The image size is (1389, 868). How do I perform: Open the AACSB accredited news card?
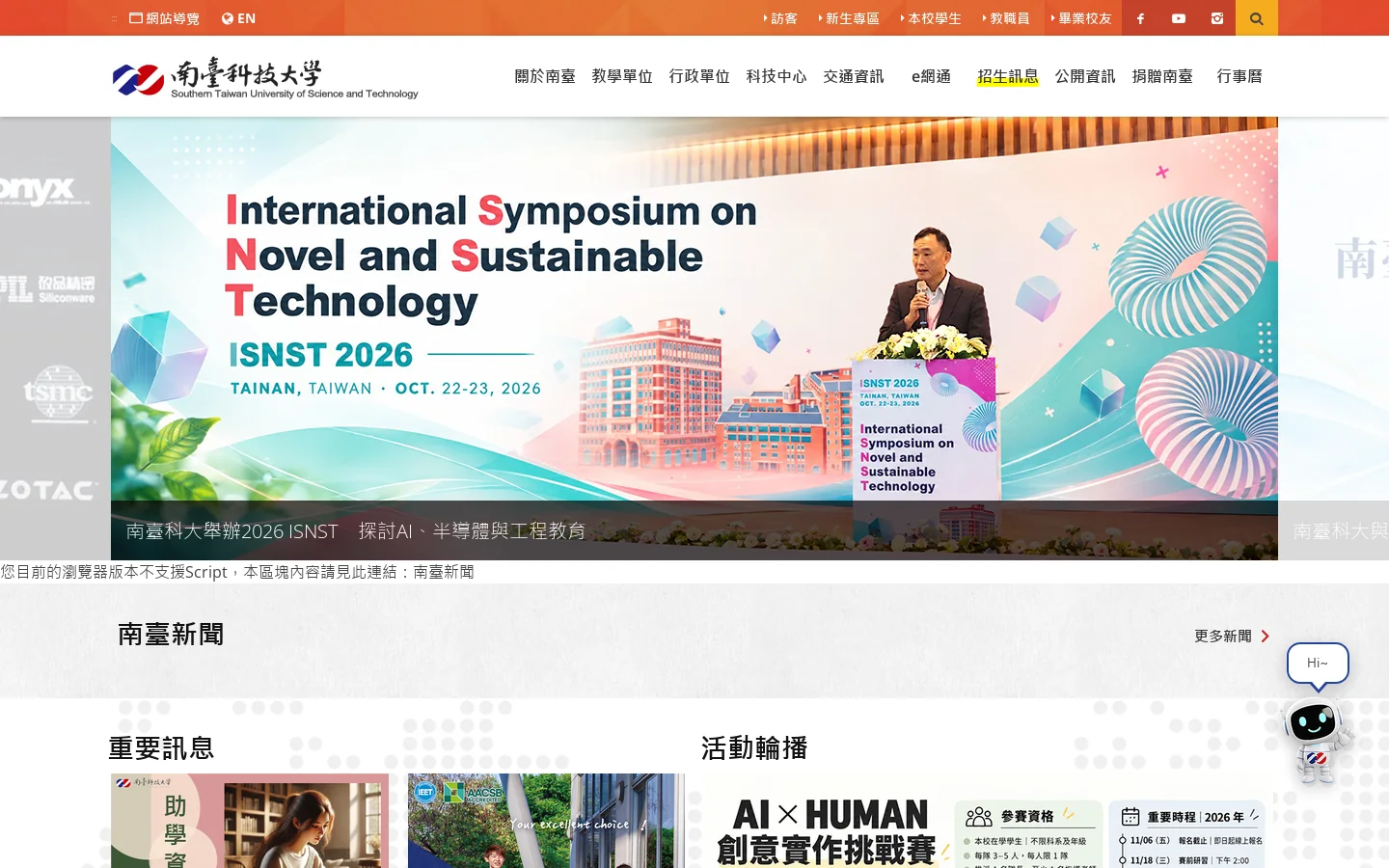546,821
